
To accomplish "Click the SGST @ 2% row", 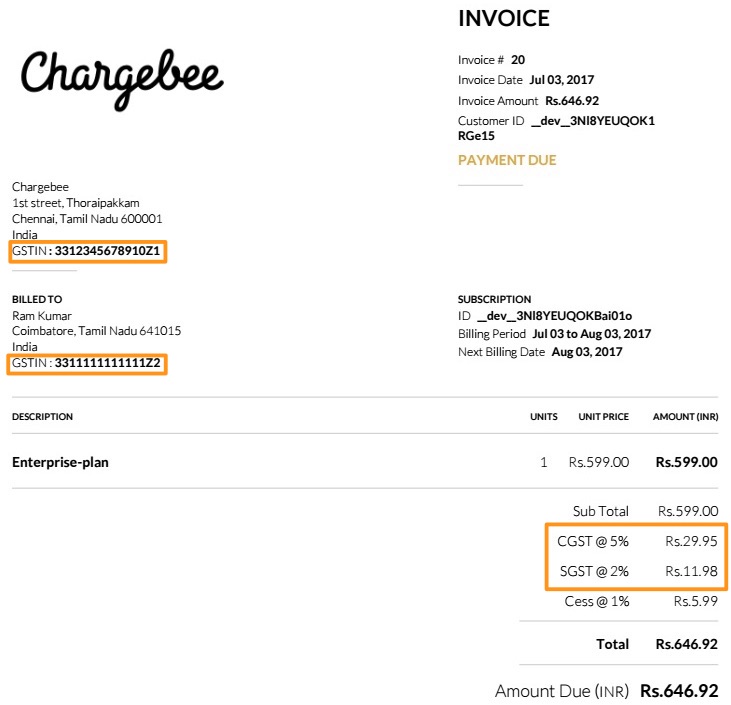I will 635,571.
